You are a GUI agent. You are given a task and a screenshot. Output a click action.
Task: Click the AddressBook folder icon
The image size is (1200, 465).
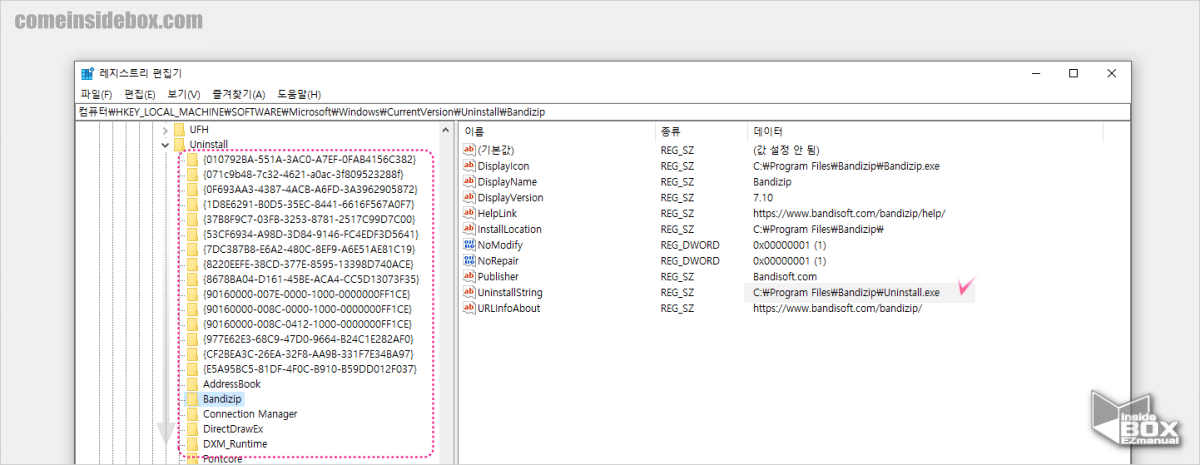click(x=193, y=383)
